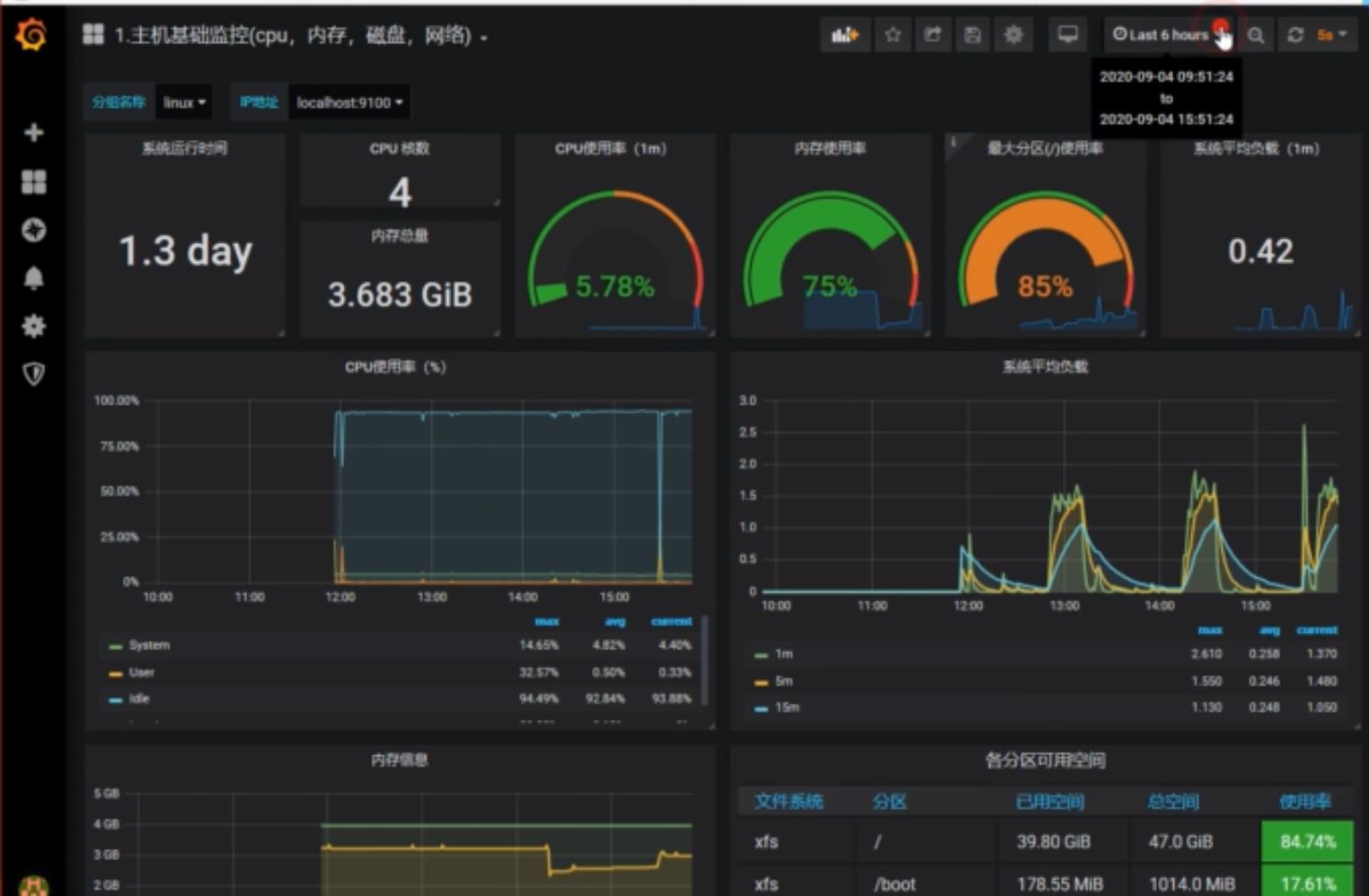The width and height of the screenshot is (1369, 896).
Task: Click info icon on largest partition panel
Action: tap(953, 142)
